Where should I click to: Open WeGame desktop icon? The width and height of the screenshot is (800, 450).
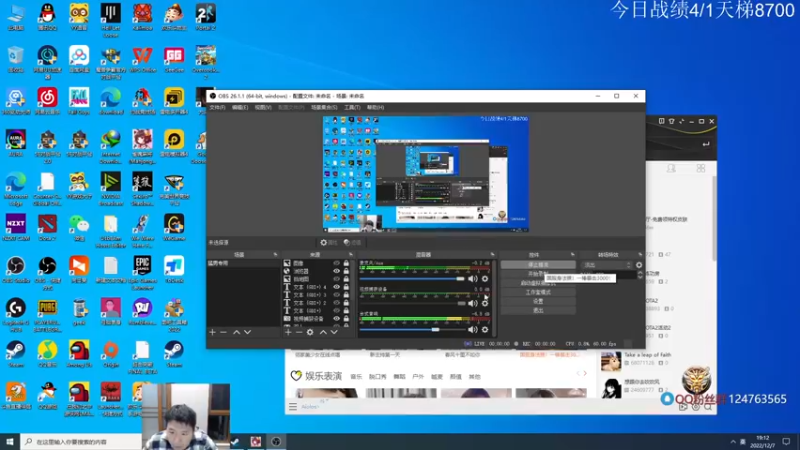pyautogui.click(x=174, y=228)
